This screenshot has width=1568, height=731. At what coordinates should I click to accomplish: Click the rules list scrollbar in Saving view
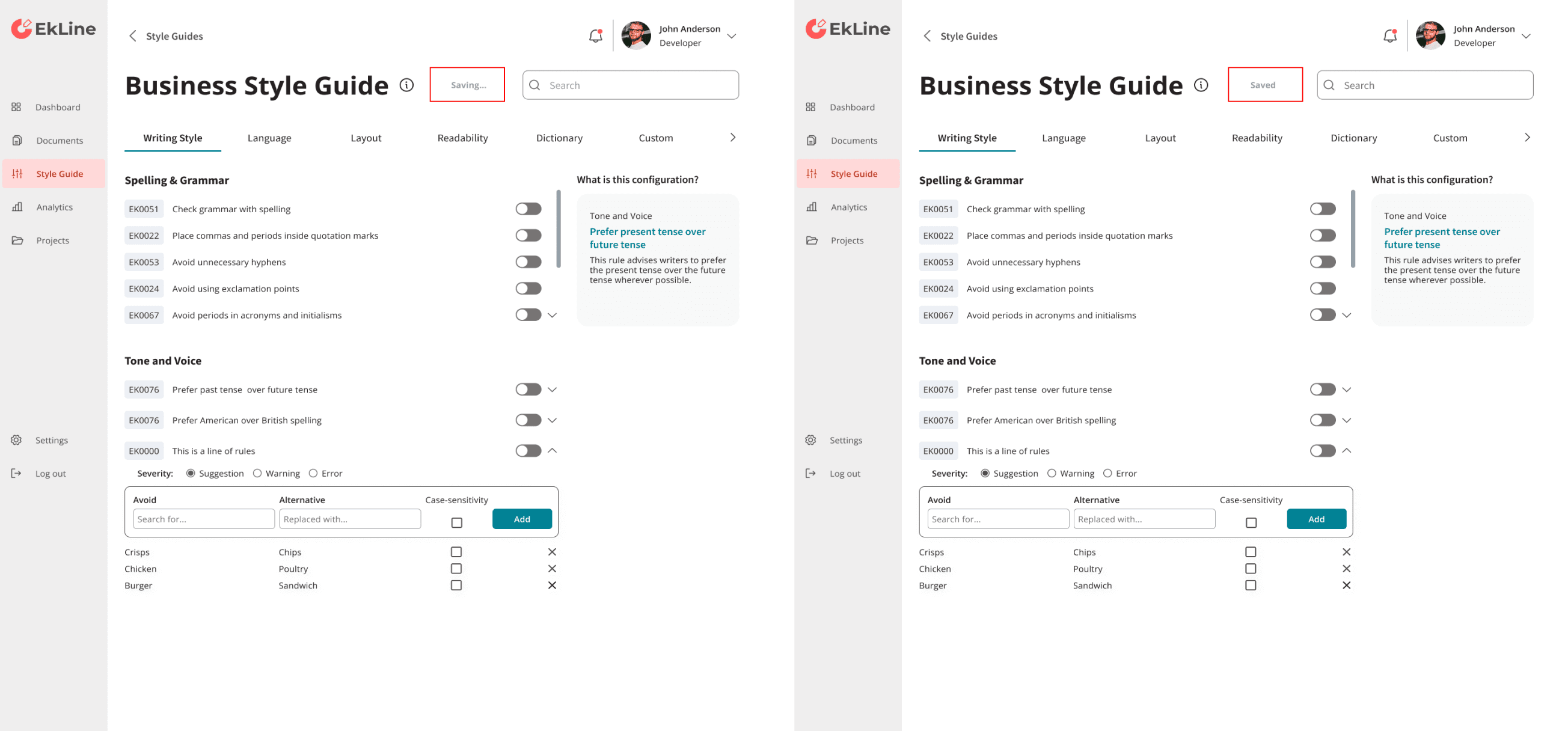558,229
